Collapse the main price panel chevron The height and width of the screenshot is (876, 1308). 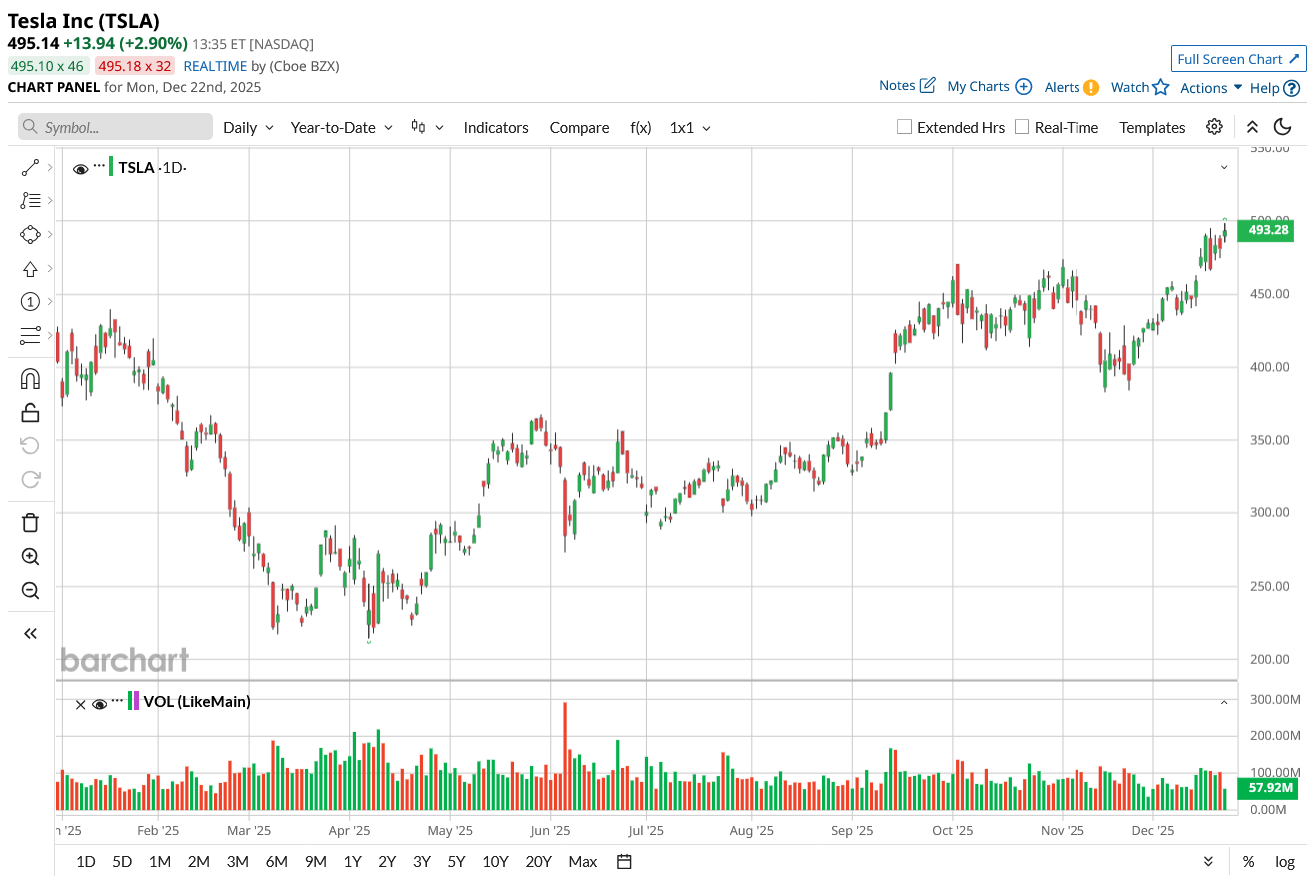pos(1223,167)
